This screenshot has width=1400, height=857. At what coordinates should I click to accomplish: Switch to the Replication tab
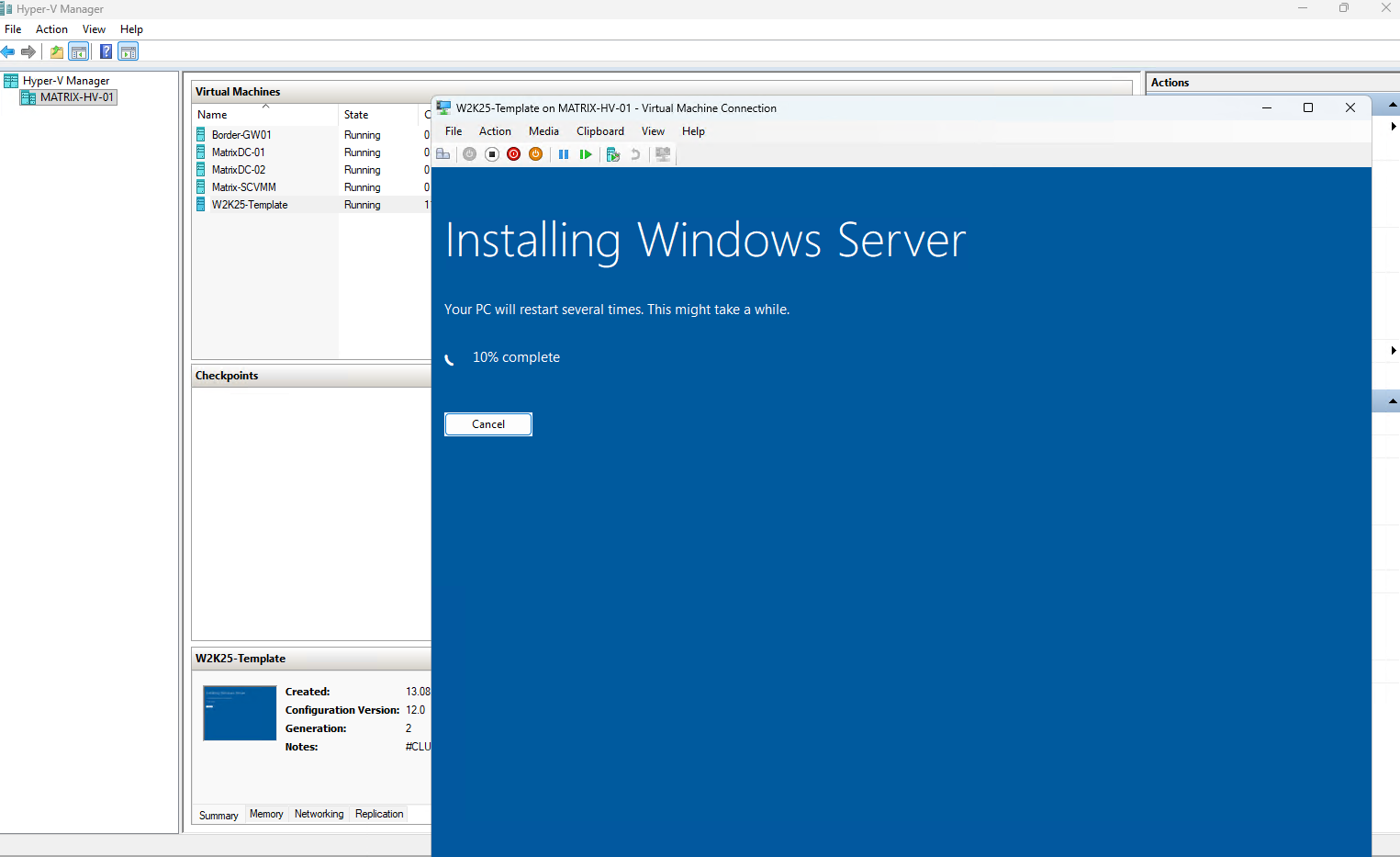[379, 814]
